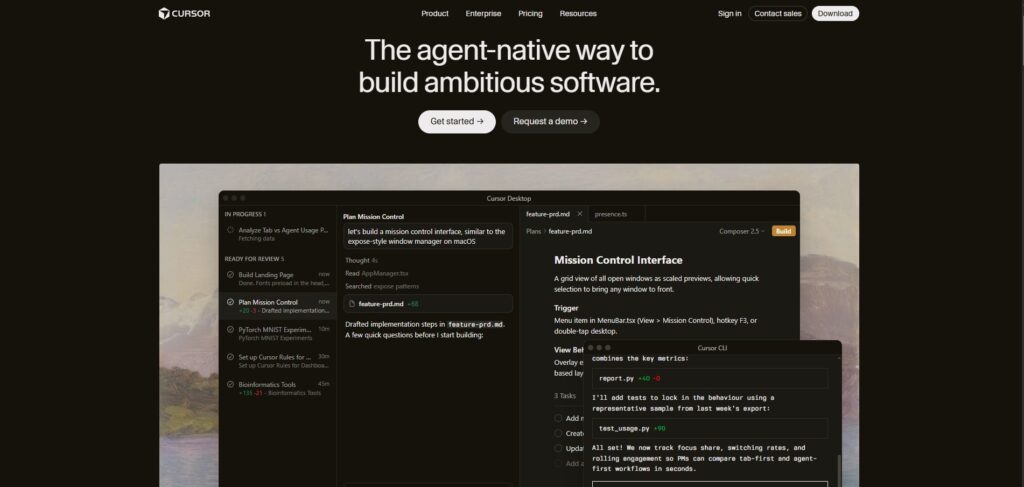
Task: Check the second task circle starting with Creat
Action: point(558,433)
